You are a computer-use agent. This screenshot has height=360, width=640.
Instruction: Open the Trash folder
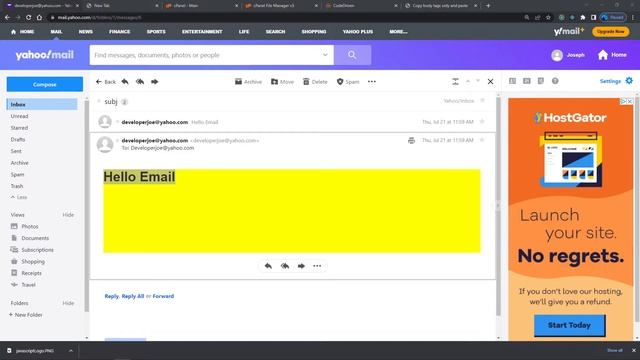click(17, 186)
